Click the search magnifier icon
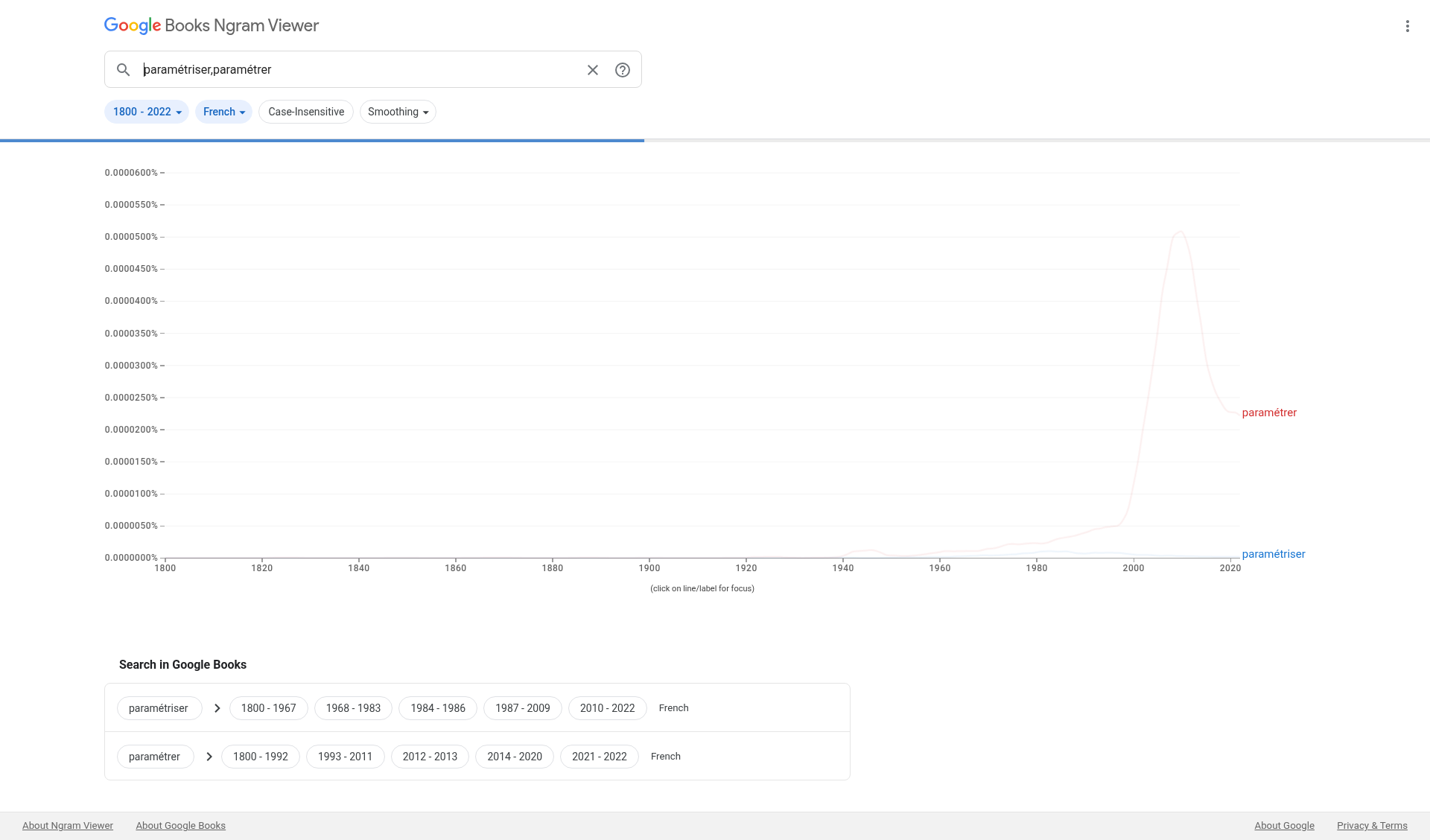 pos(124,70)
